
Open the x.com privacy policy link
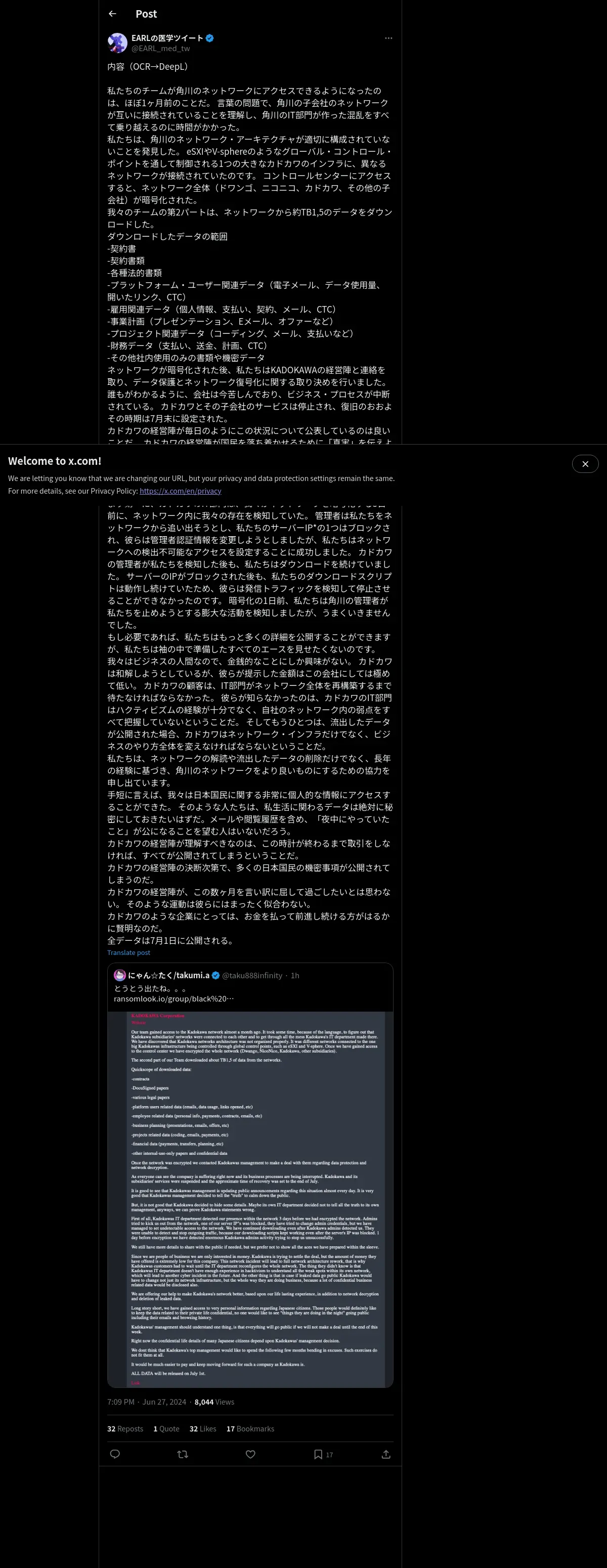180,491
